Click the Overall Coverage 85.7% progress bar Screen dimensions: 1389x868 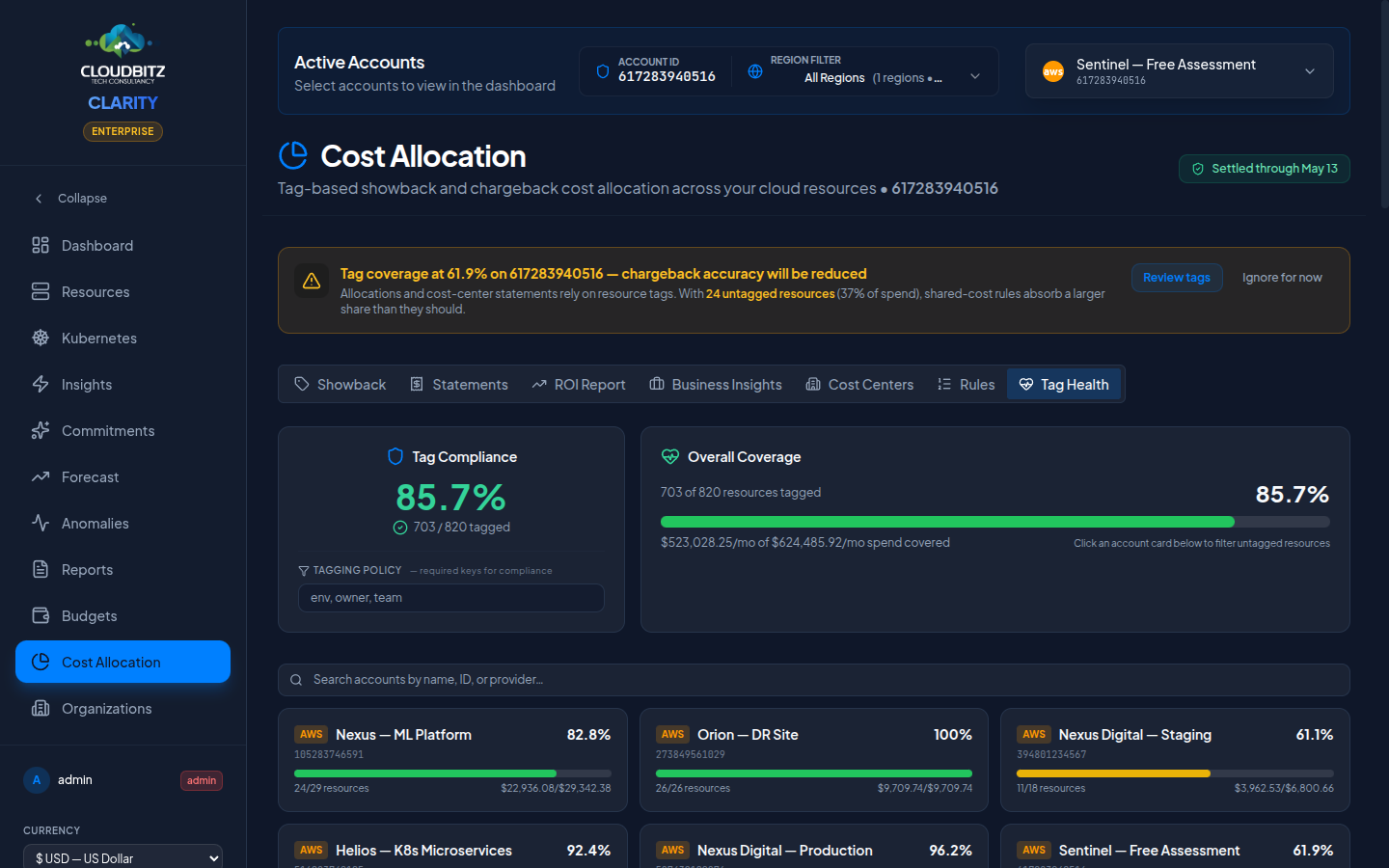[x=995, y=522]
